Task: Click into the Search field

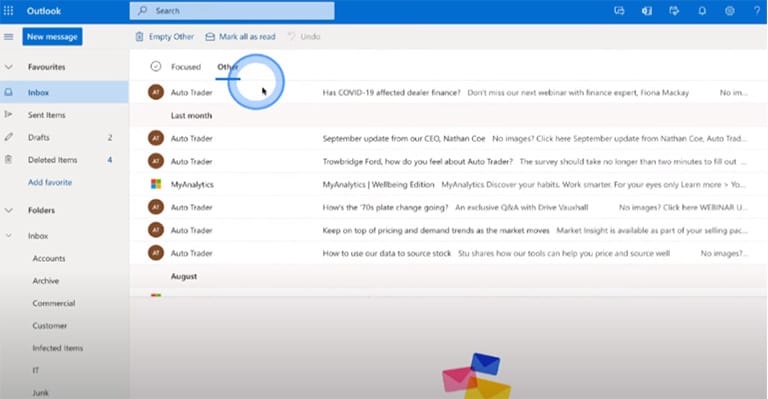Action: [232, 11]
